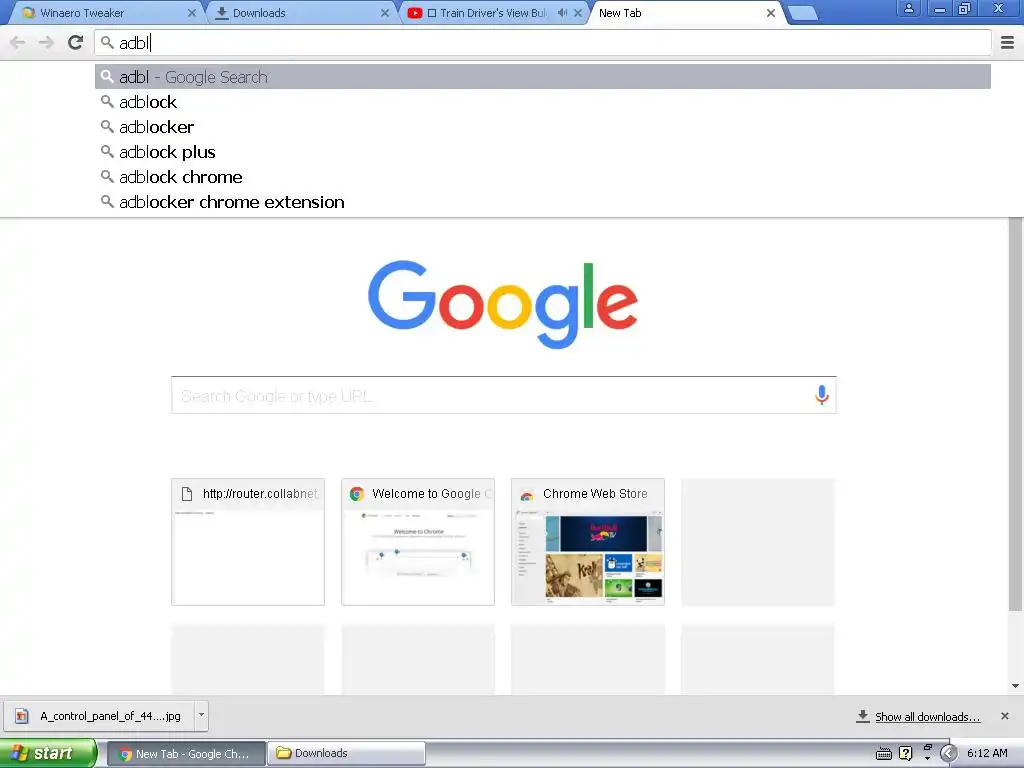Open the Chrome user profile button
The height and width of the screenshot is (768, 1024).
pos(908,8)
